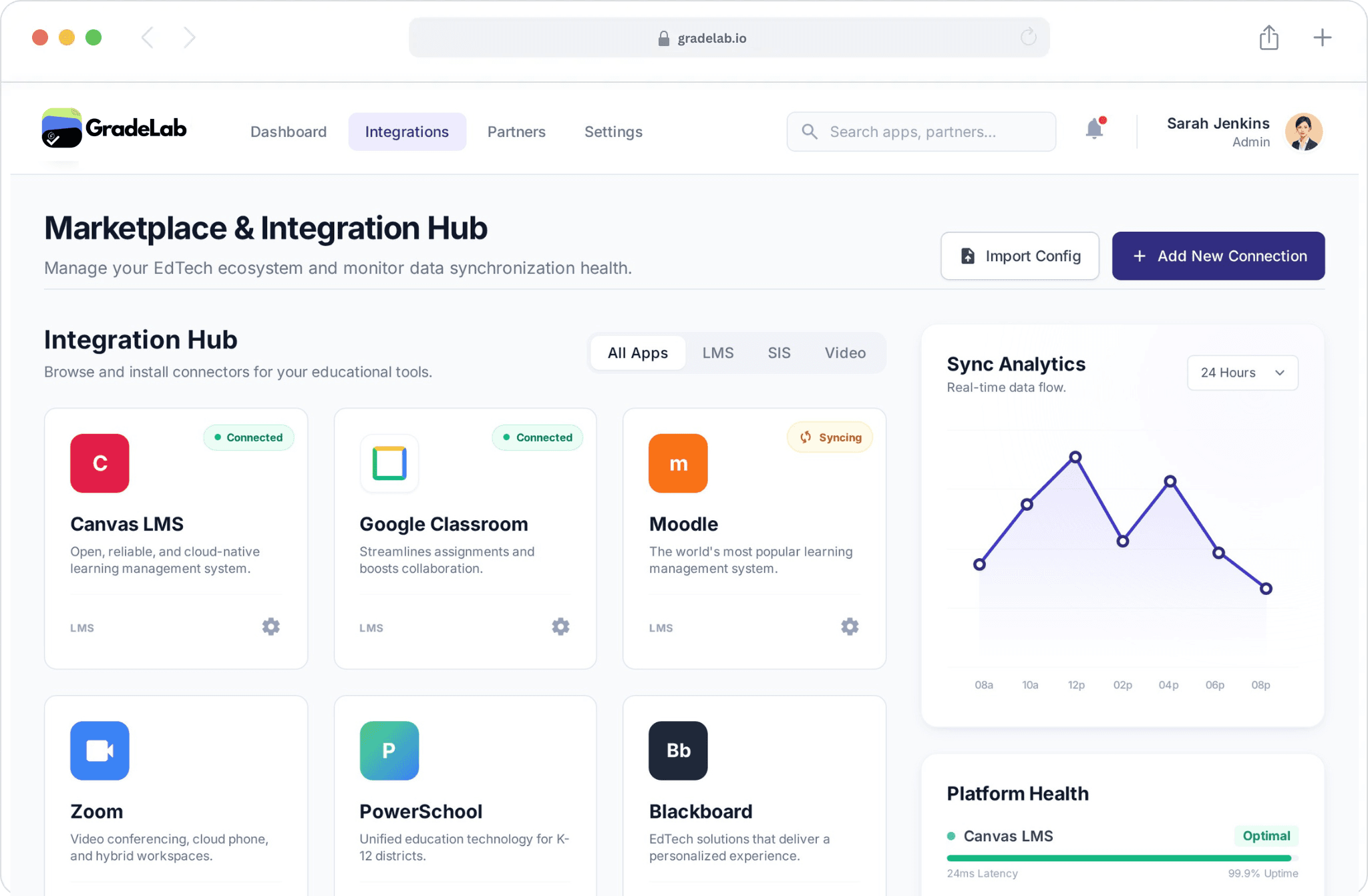Click the Canvas LMS uptime progress bar

click(1122, 858)
